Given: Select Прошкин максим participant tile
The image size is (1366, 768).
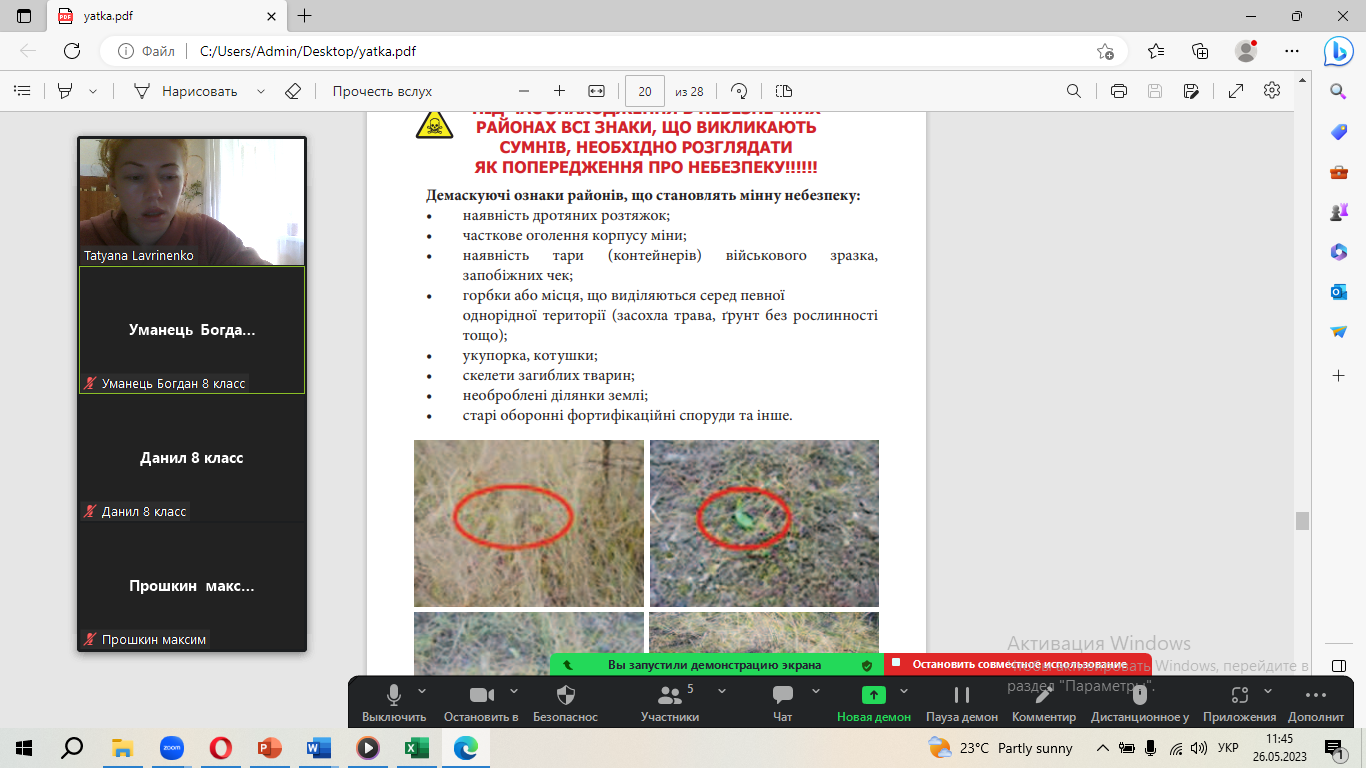Looking at the screenshot, I should point(192,586).
